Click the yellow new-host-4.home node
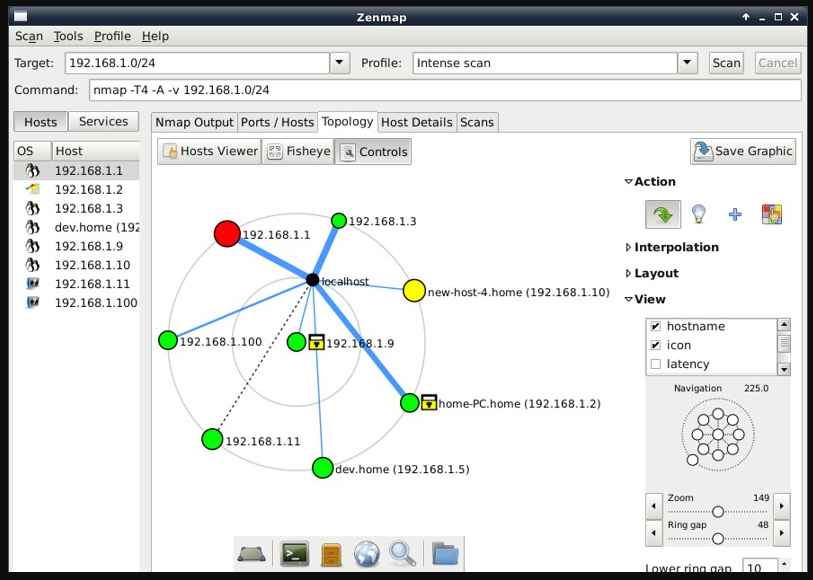 (x=414, y=291)
